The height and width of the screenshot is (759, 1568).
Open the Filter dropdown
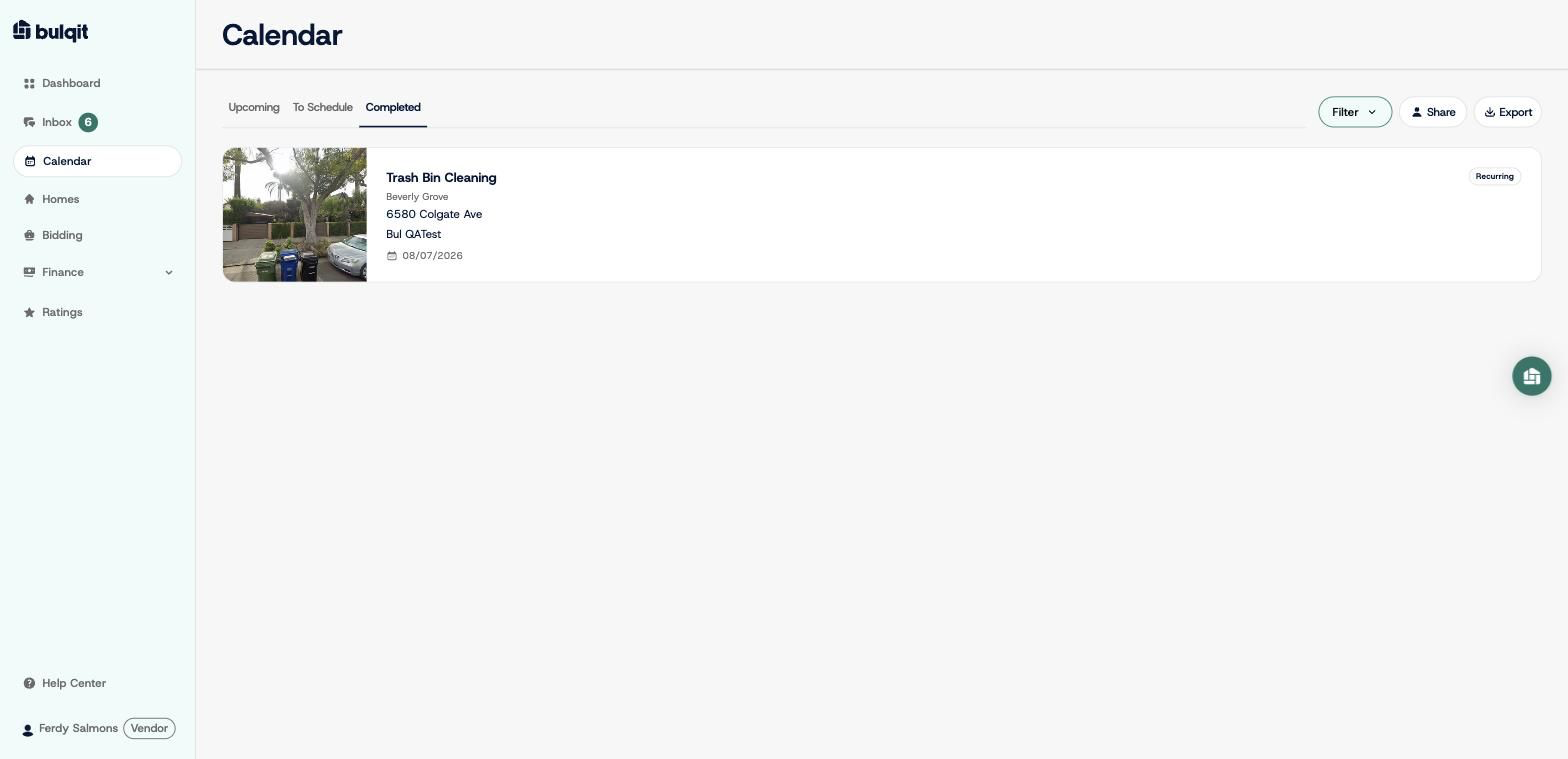coord(1355,112)
